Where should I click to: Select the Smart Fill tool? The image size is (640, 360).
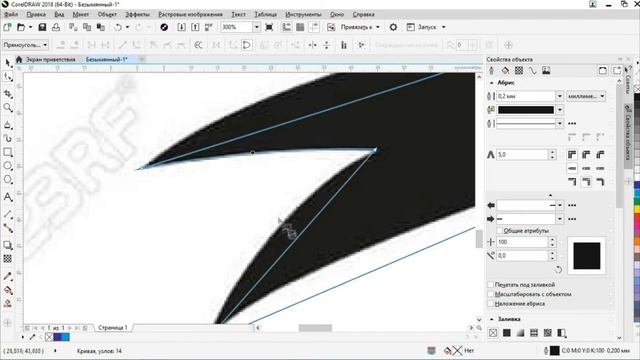[8, 304]
